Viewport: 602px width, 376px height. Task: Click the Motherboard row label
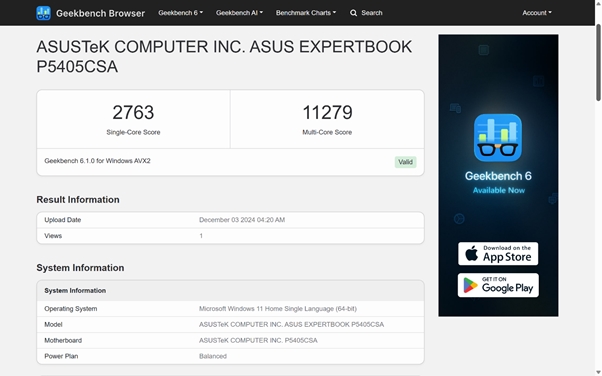point(63,340)
